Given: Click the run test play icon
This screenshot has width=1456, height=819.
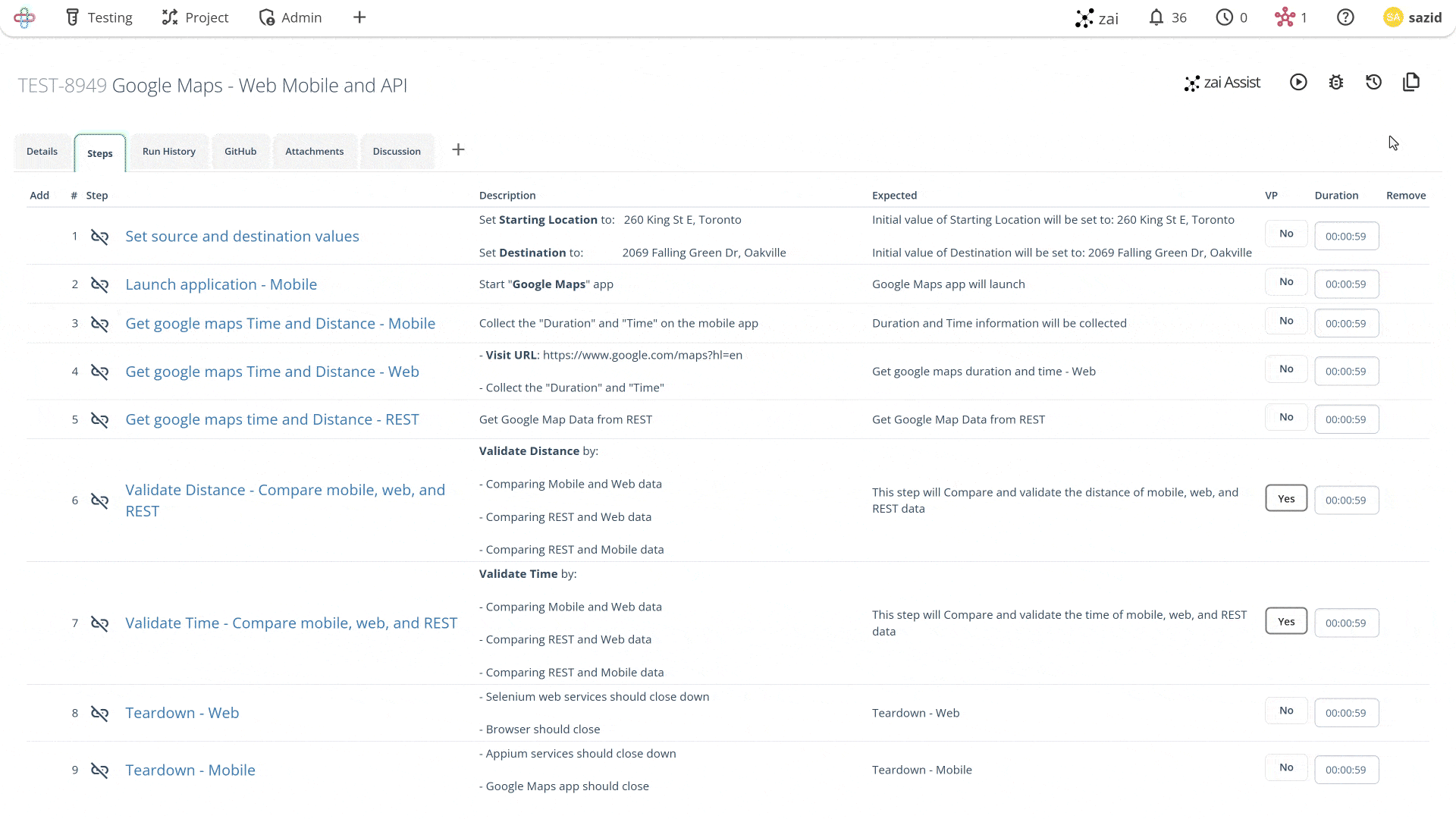Looking at the screenshot, I should click(x=1298, y=83).
